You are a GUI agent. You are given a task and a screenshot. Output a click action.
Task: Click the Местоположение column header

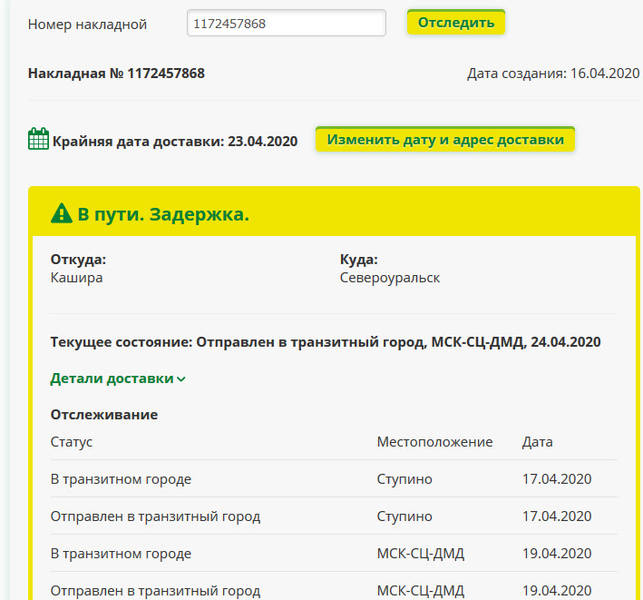(x=435, y=442)
